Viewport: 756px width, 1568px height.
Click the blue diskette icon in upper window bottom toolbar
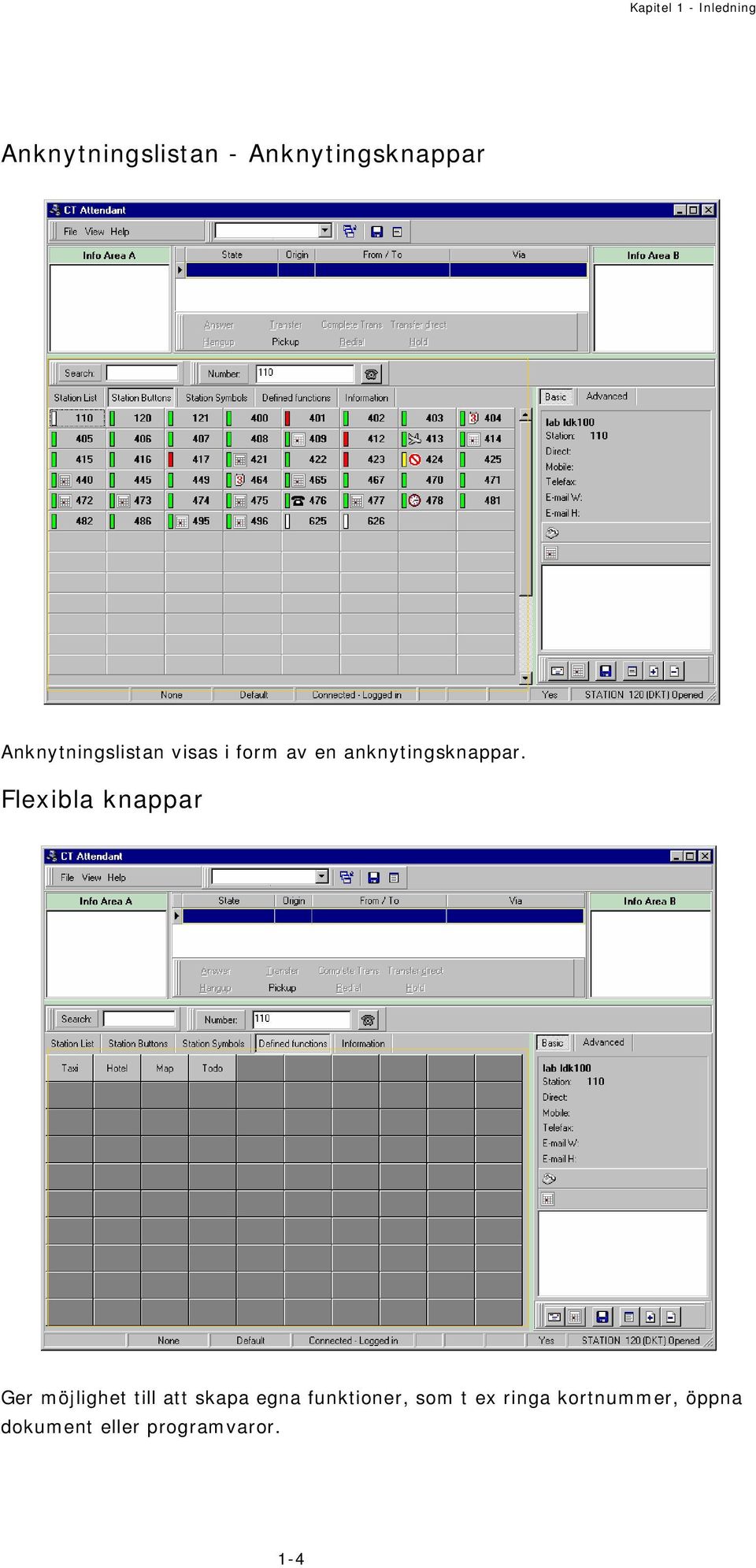click(606, 671)
